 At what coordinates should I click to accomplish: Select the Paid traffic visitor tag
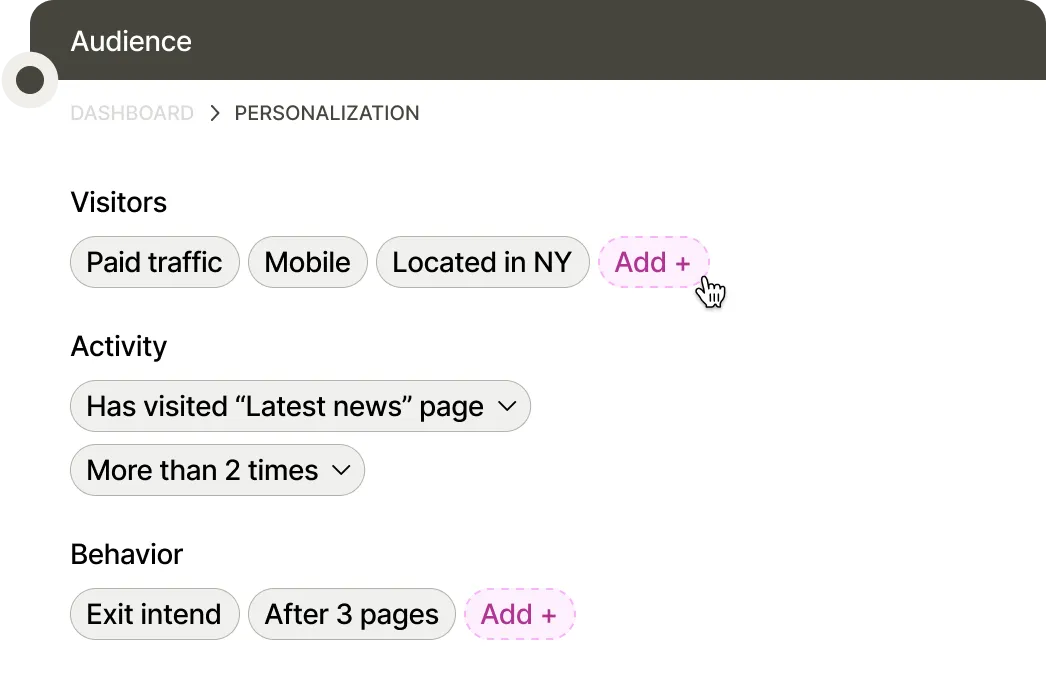154,262
